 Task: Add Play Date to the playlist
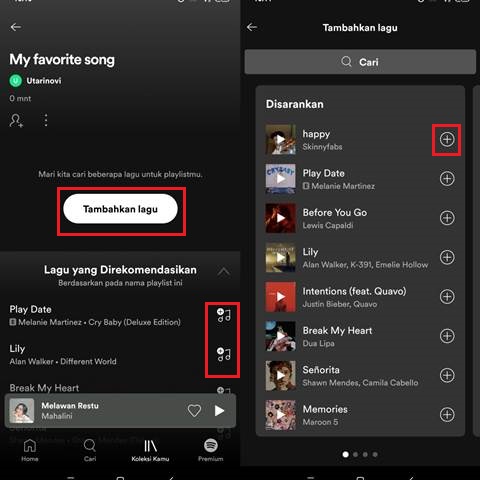tap(224, 315)
